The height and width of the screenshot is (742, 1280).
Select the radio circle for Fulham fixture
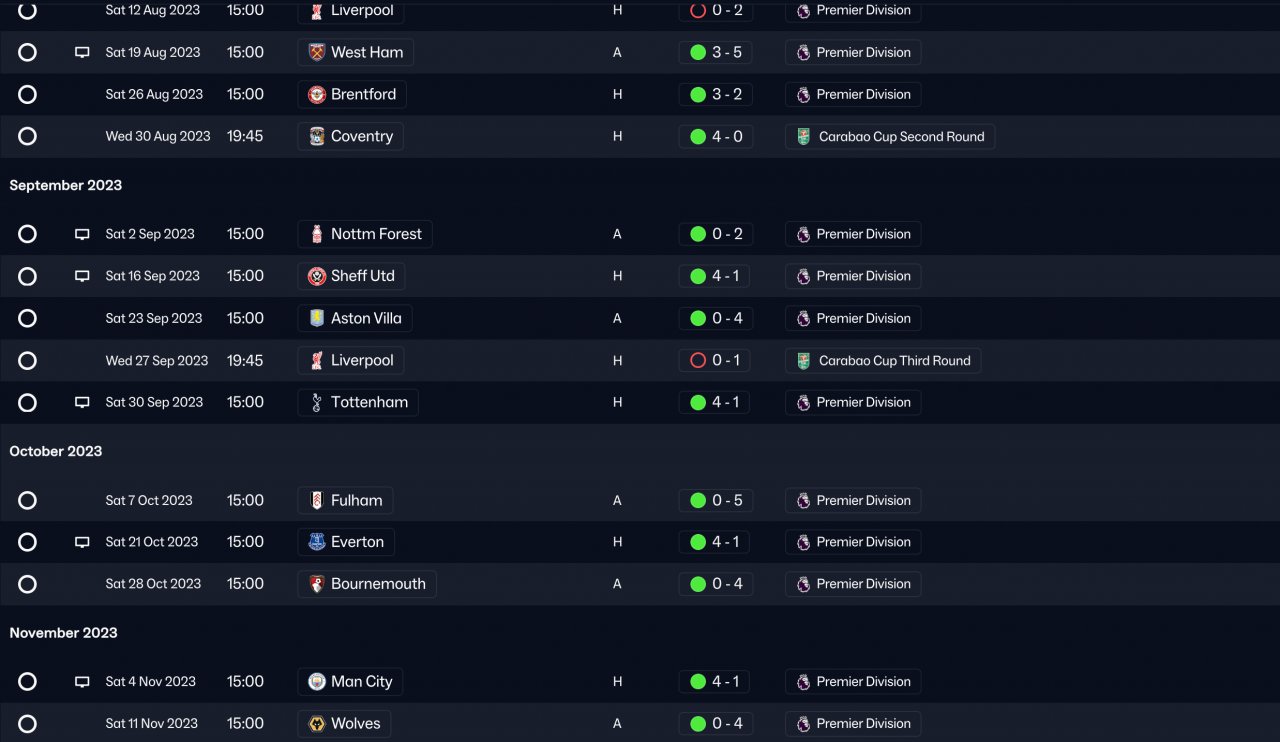click(x=27, y=500)
